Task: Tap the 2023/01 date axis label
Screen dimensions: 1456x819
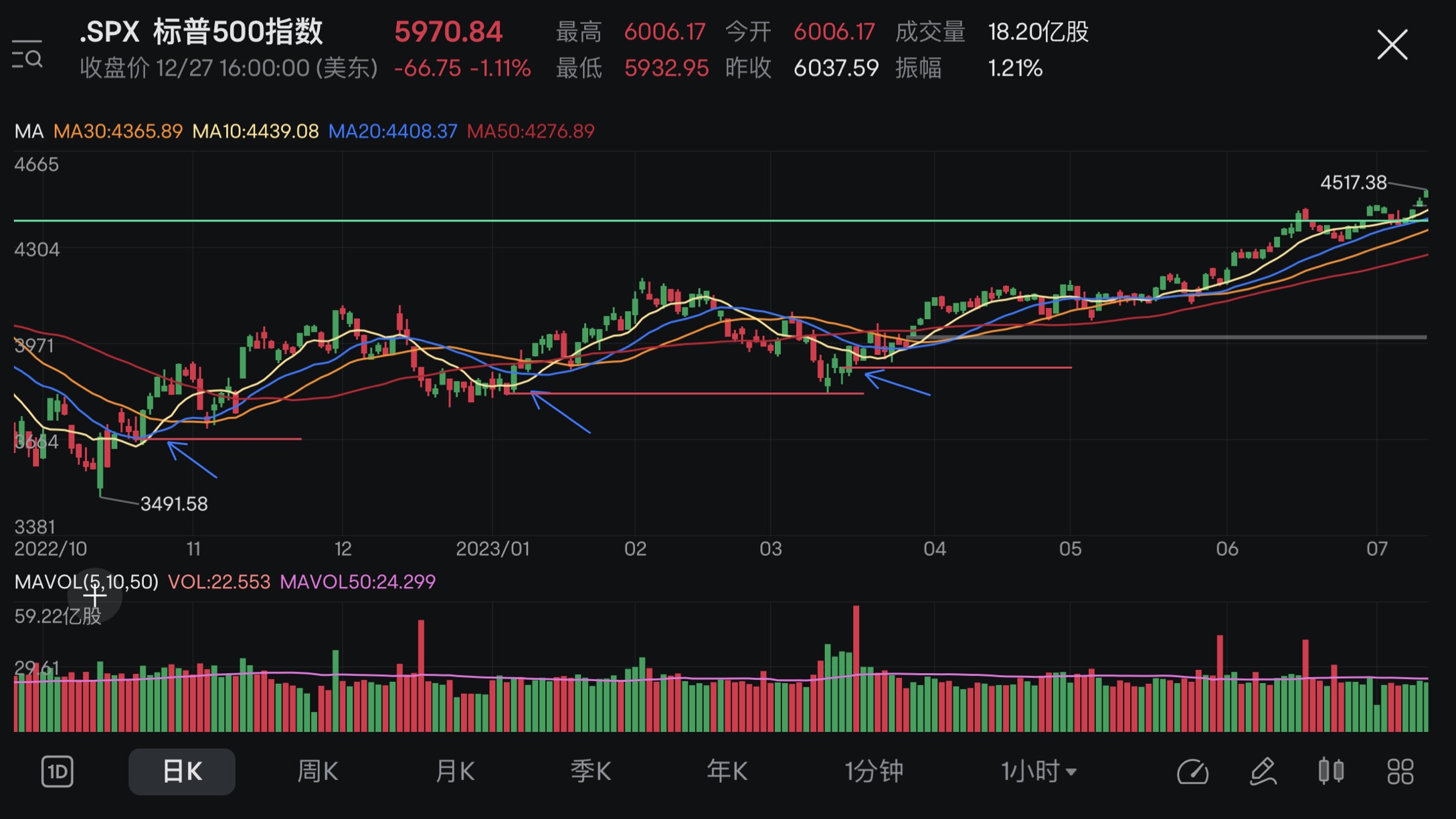Action: pyautogui.click(x=492, y=549)
